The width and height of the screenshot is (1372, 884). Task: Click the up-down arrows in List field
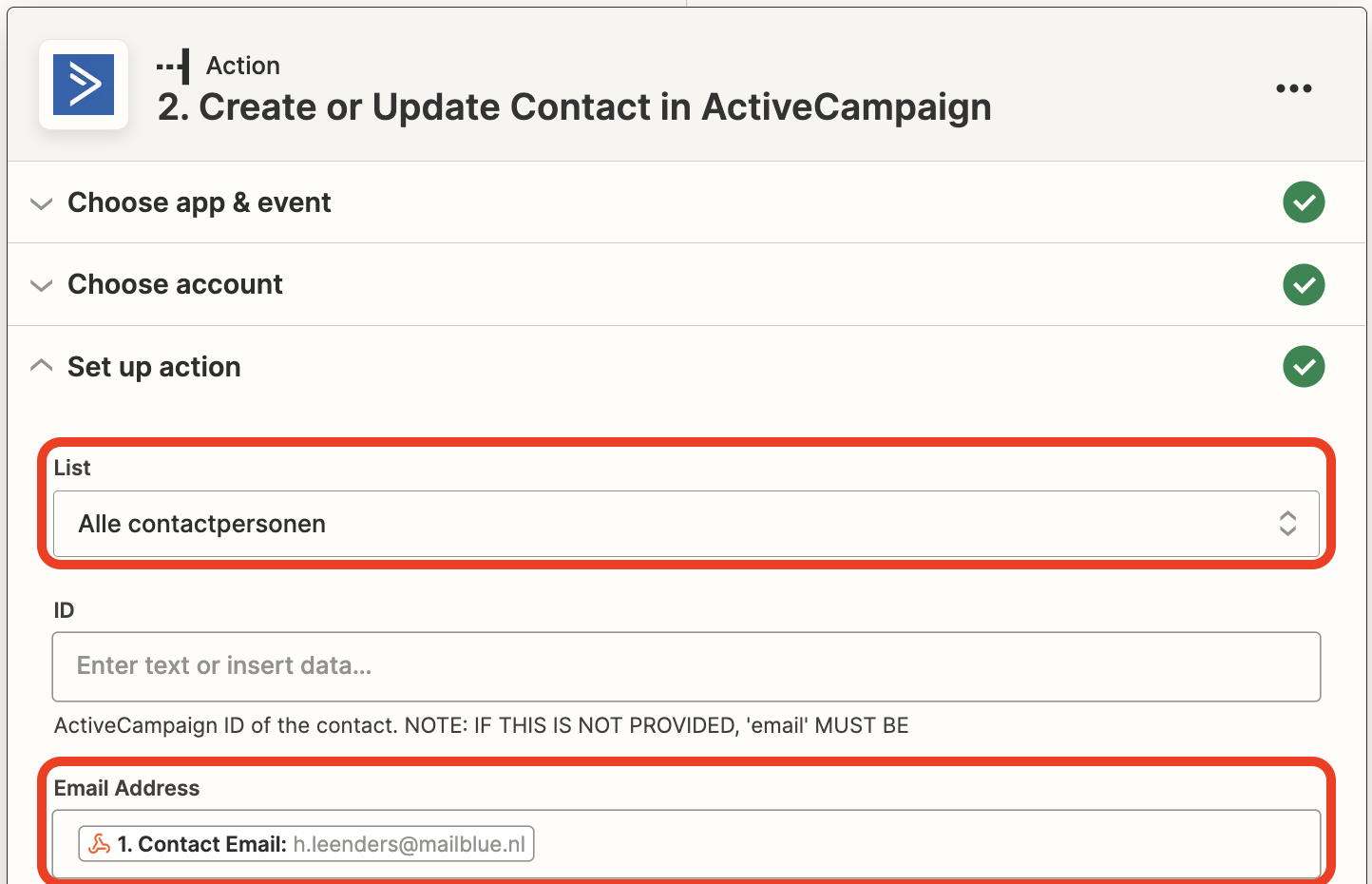click(x=1287, y=524)
